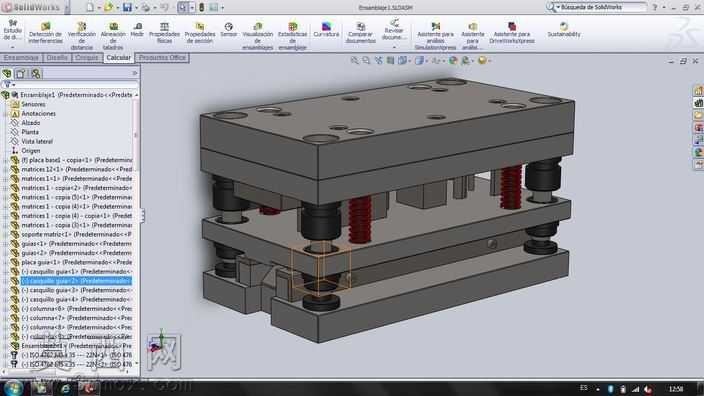The width and height of the screenshot is (704, 396).
Task: Launch Asistente para análisis SimulationXpress
Action: coord(435,35)
